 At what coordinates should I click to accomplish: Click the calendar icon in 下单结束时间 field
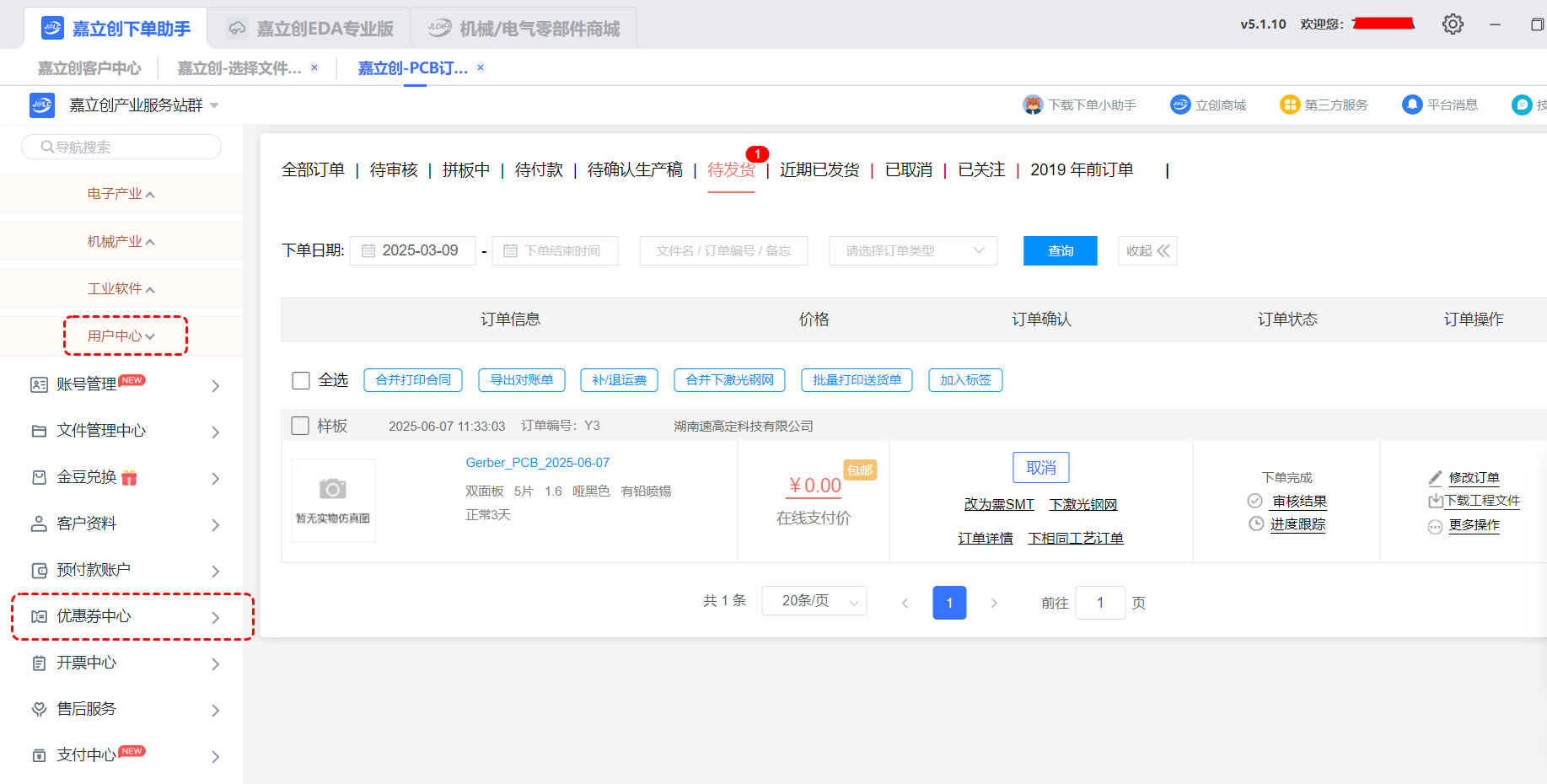click(510, 250)
